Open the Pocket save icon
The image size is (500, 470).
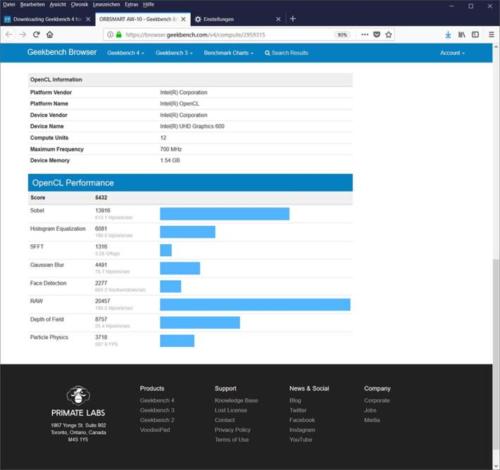[x=377, y=34]
